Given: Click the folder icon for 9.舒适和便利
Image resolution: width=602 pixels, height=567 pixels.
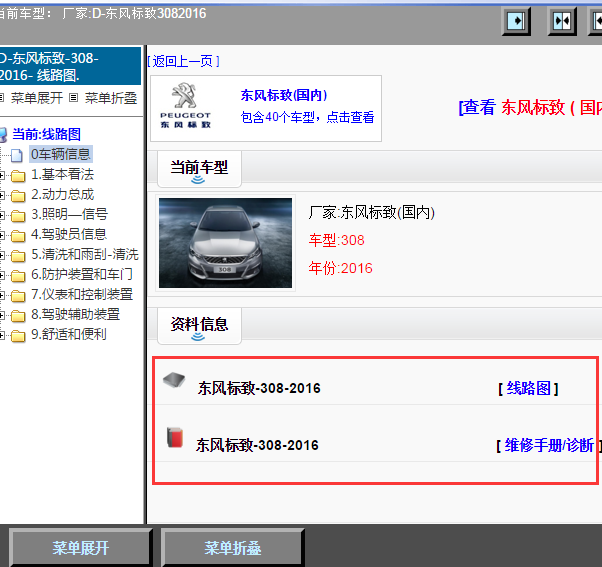Looking at the screenshot, I should (x=18, y=335).
